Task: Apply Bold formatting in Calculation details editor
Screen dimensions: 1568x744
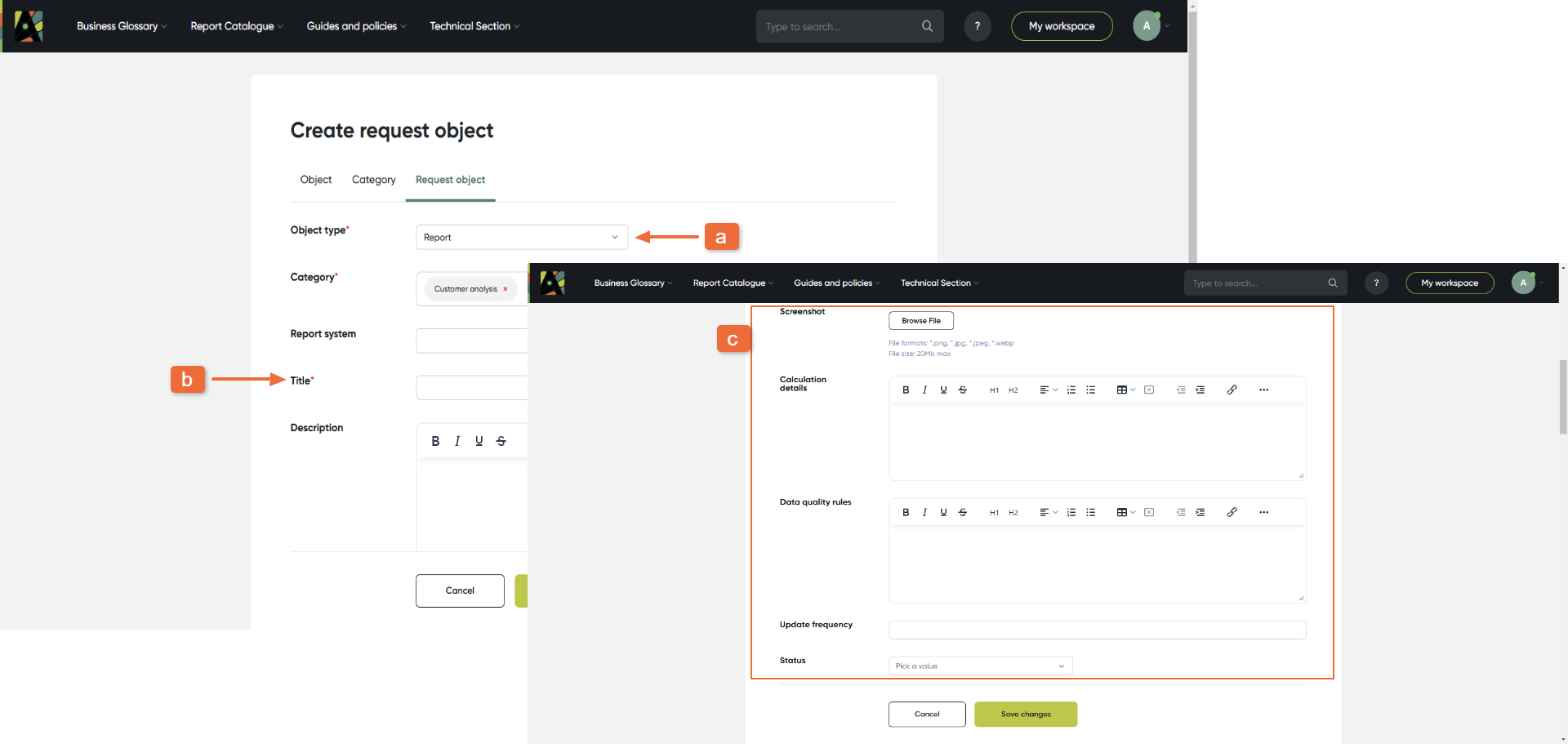Action: click(905, 390)
